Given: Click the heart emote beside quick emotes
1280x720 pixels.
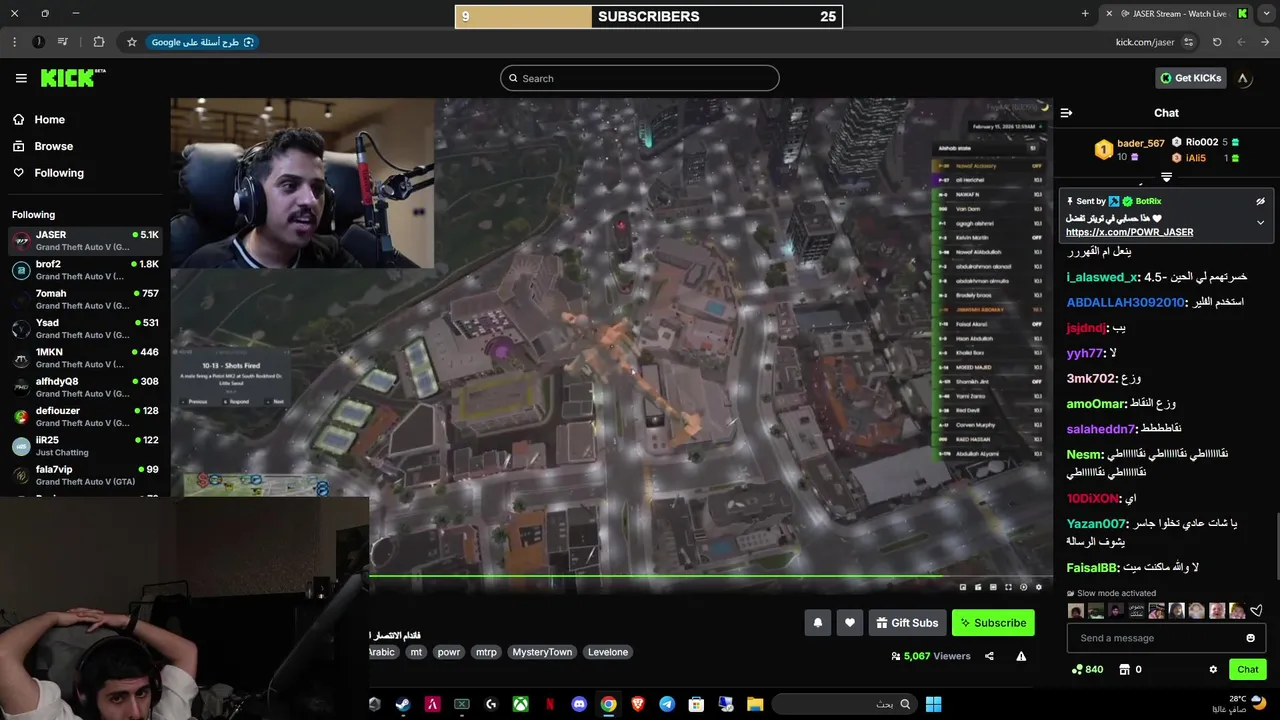Looking at the screenshot, I should click(1256, 611).
